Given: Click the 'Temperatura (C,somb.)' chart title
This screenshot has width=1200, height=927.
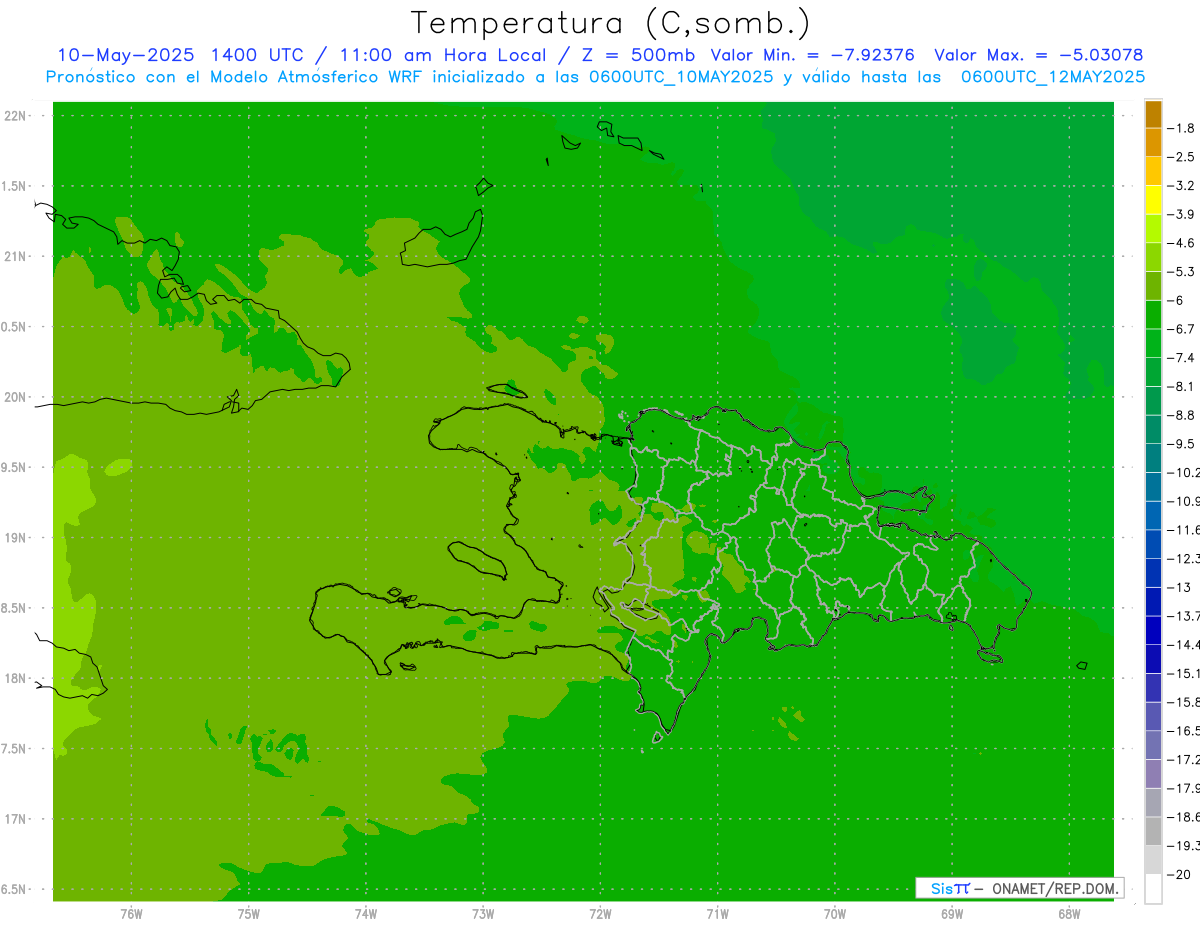Looking at the screenshot, I should coord(611,23).
